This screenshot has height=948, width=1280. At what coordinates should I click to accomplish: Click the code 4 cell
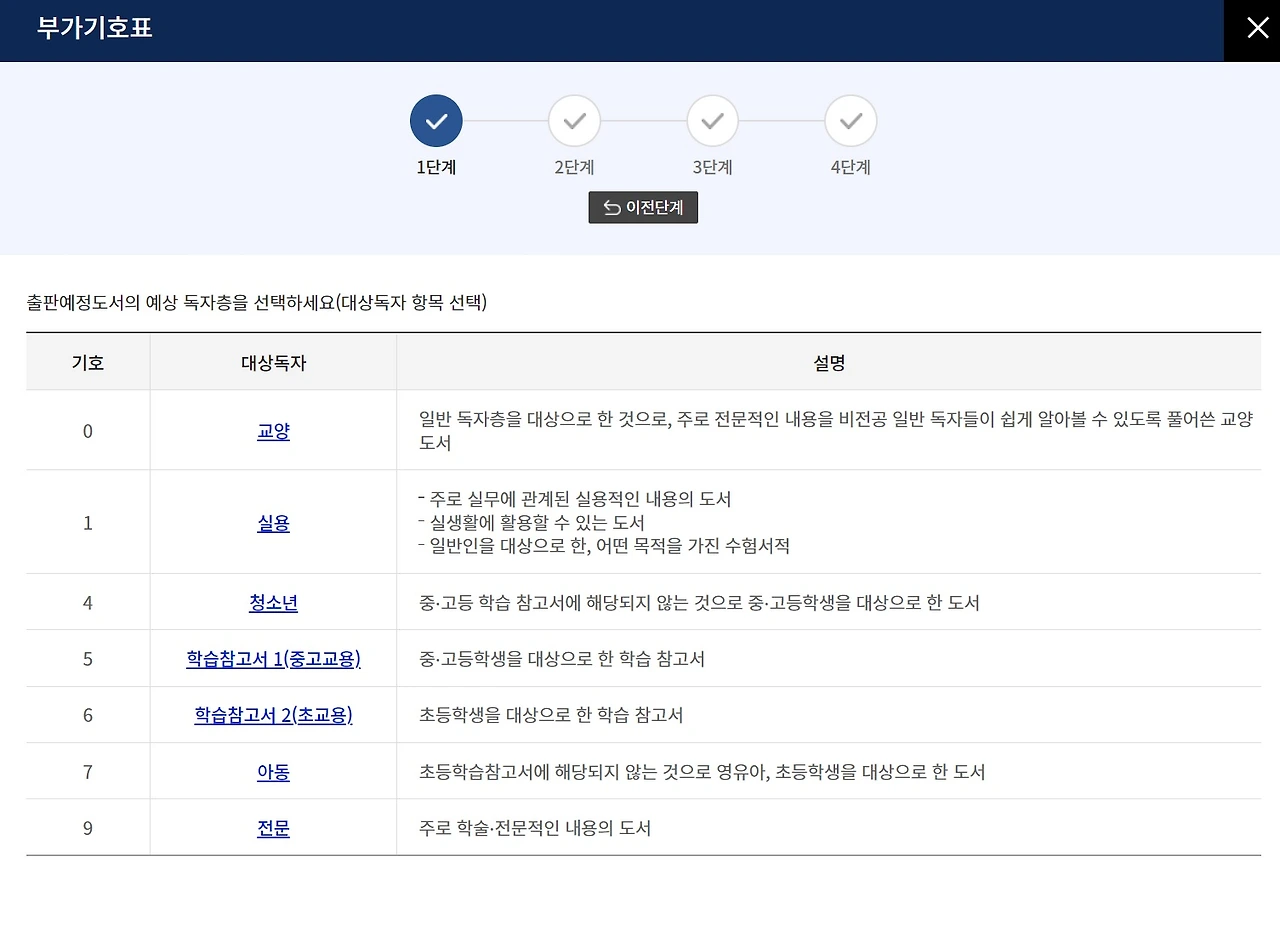(88, 603)
